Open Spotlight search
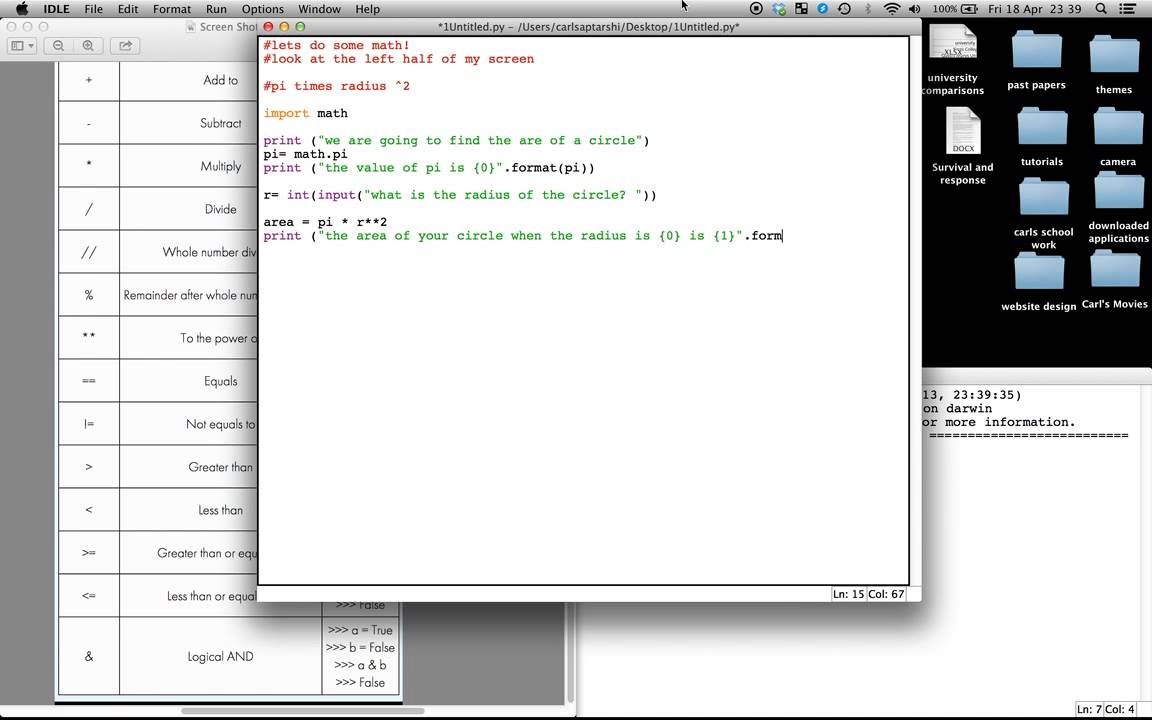1152x720 pixels. 1101,9
